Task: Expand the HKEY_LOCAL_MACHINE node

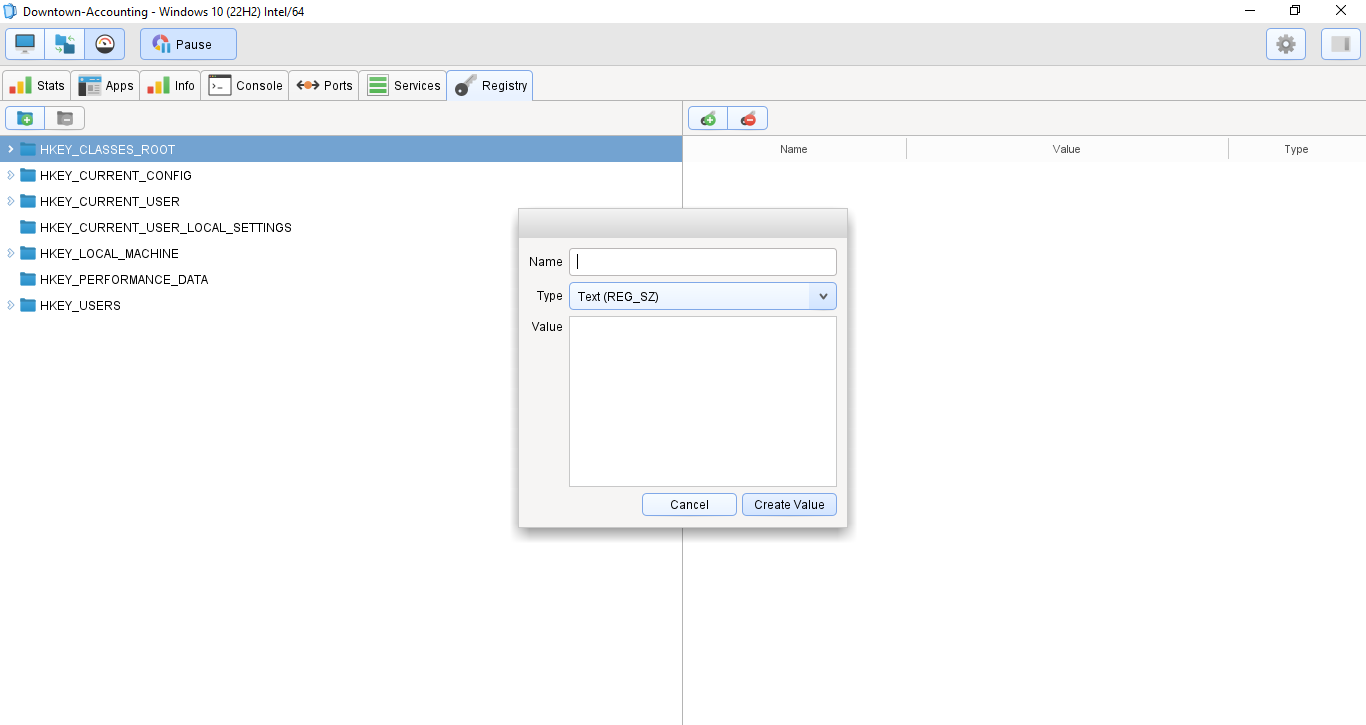Action: [10, 253]
